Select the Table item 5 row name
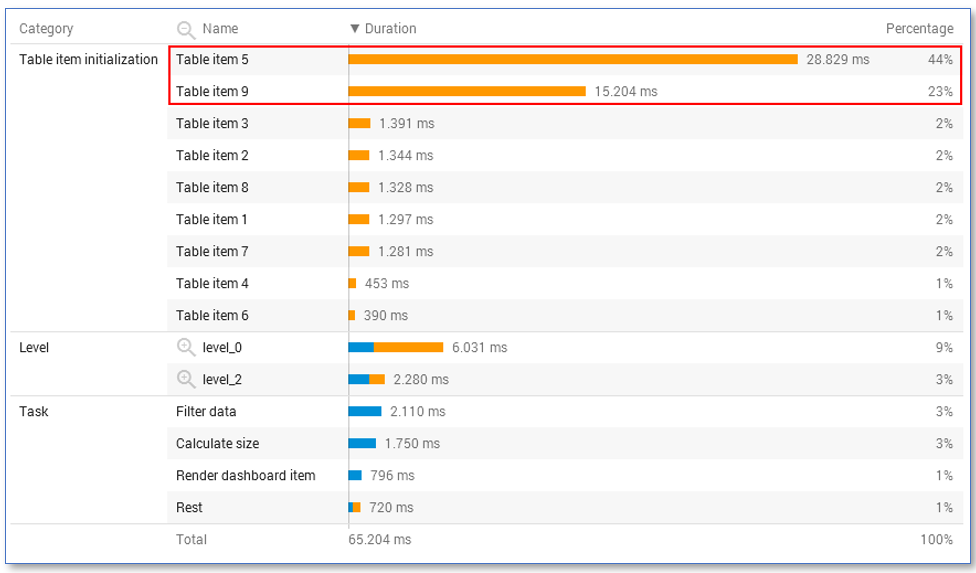 [x=212, y=60]
